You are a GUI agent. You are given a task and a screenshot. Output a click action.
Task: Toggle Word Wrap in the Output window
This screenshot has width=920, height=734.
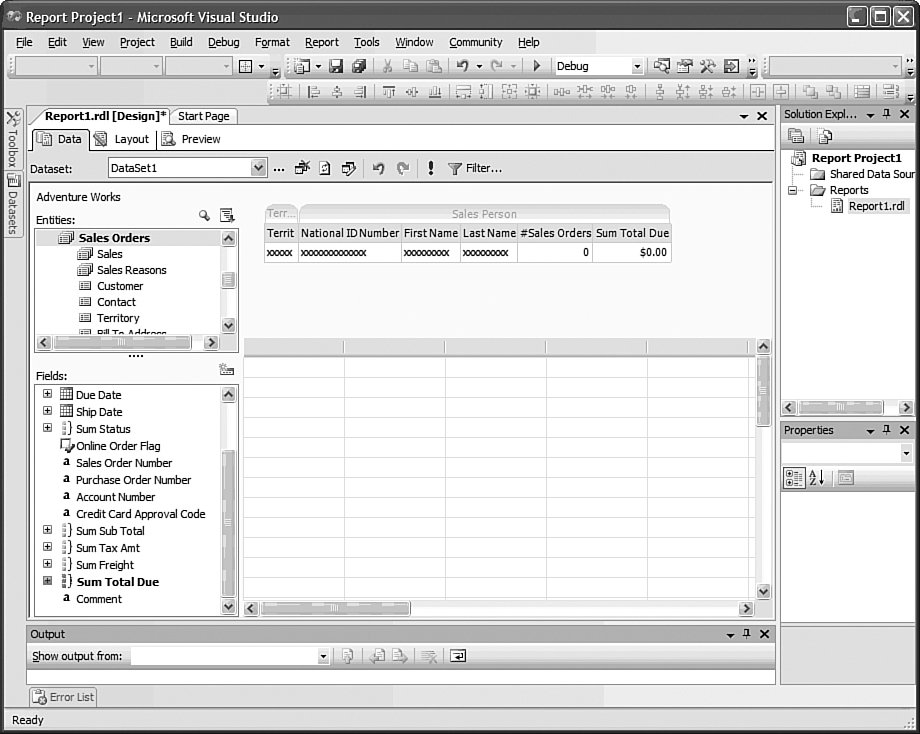pos(458,656)
